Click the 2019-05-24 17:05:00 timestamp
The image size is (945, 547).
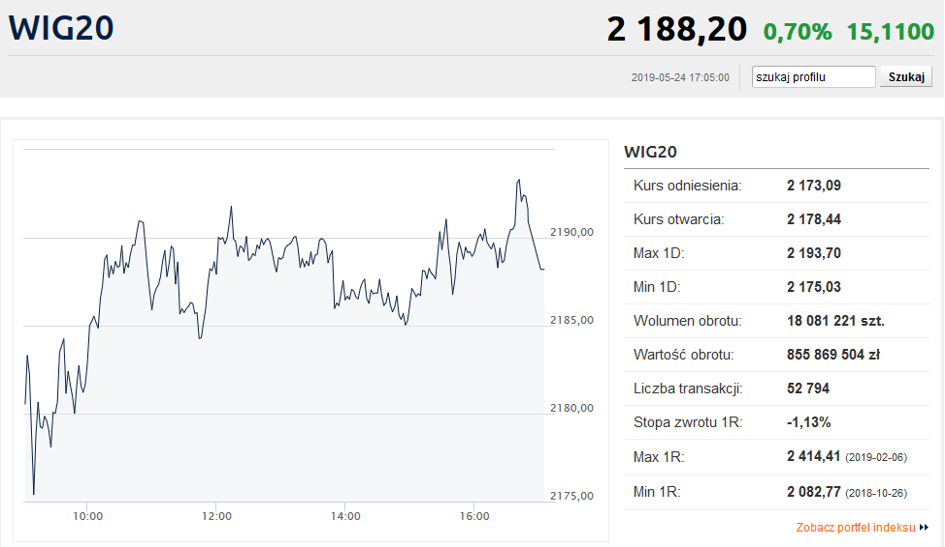click(680, 78)
